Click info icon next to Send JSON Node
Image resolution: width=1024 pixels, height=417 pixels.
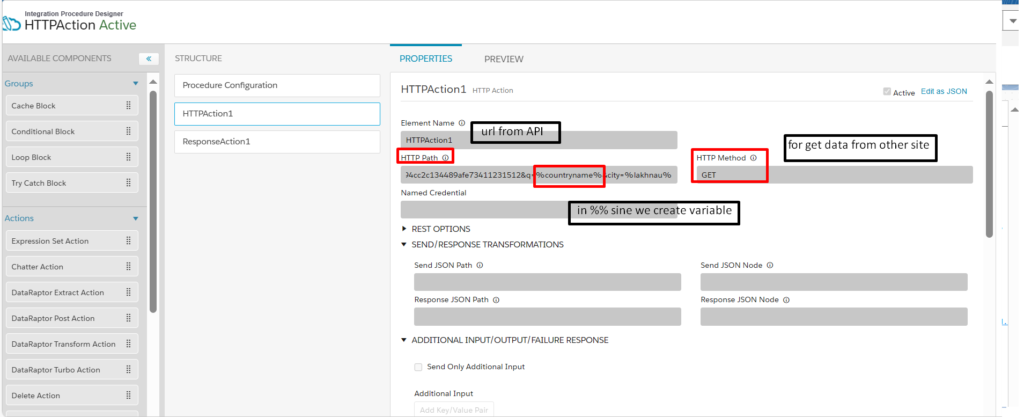770,266
